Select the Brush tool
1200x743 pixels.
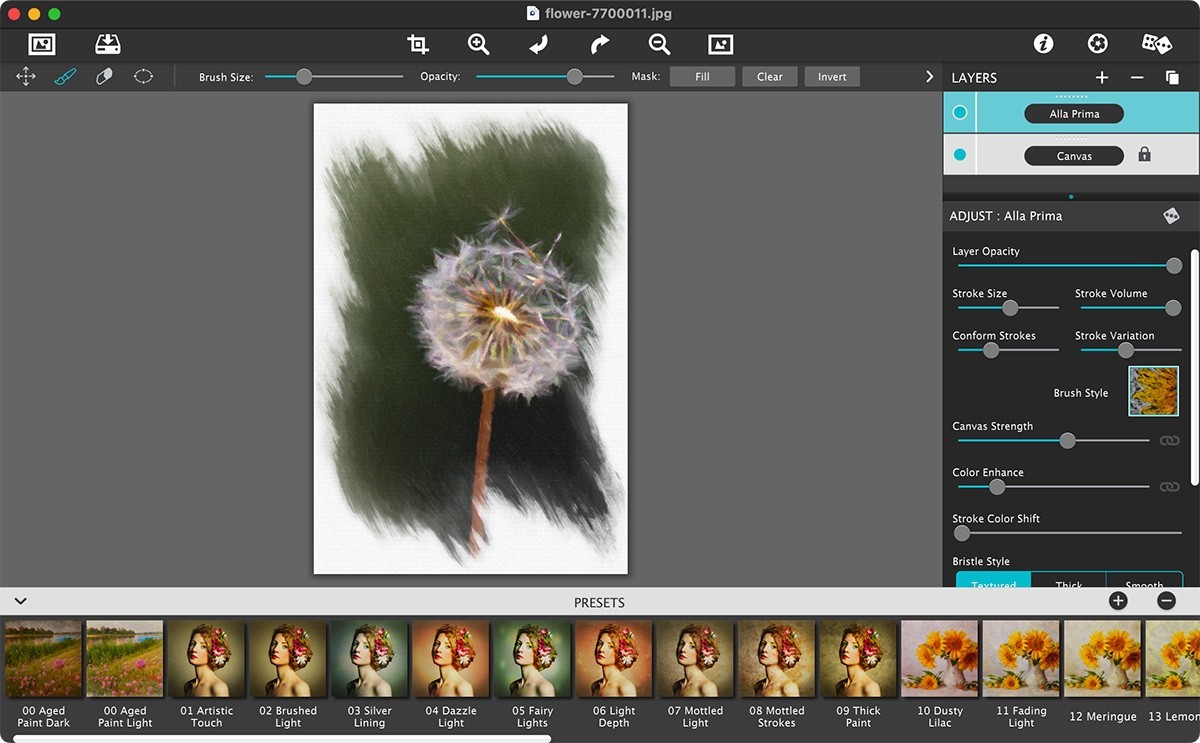tap(64, 75)
